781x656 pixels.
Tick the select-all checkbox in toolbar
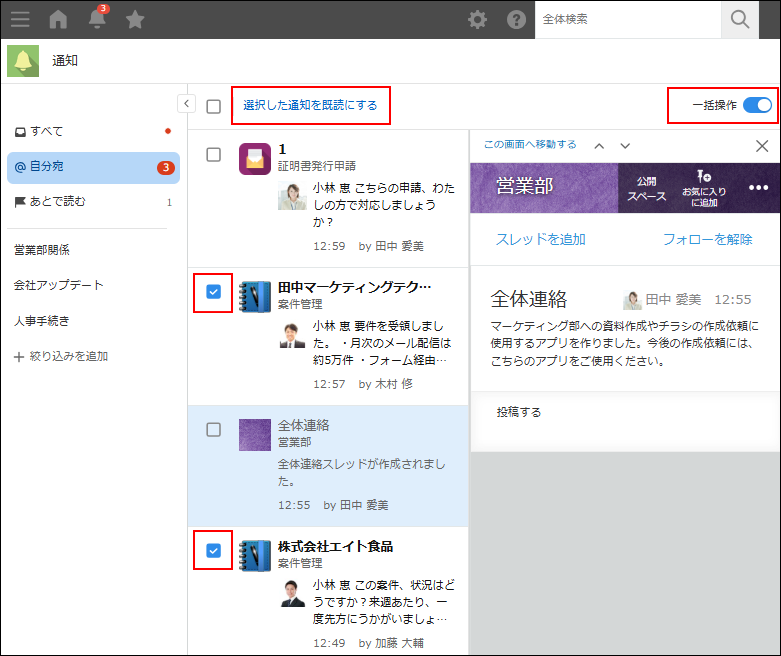pyautogui.click(x=214, y=106)
